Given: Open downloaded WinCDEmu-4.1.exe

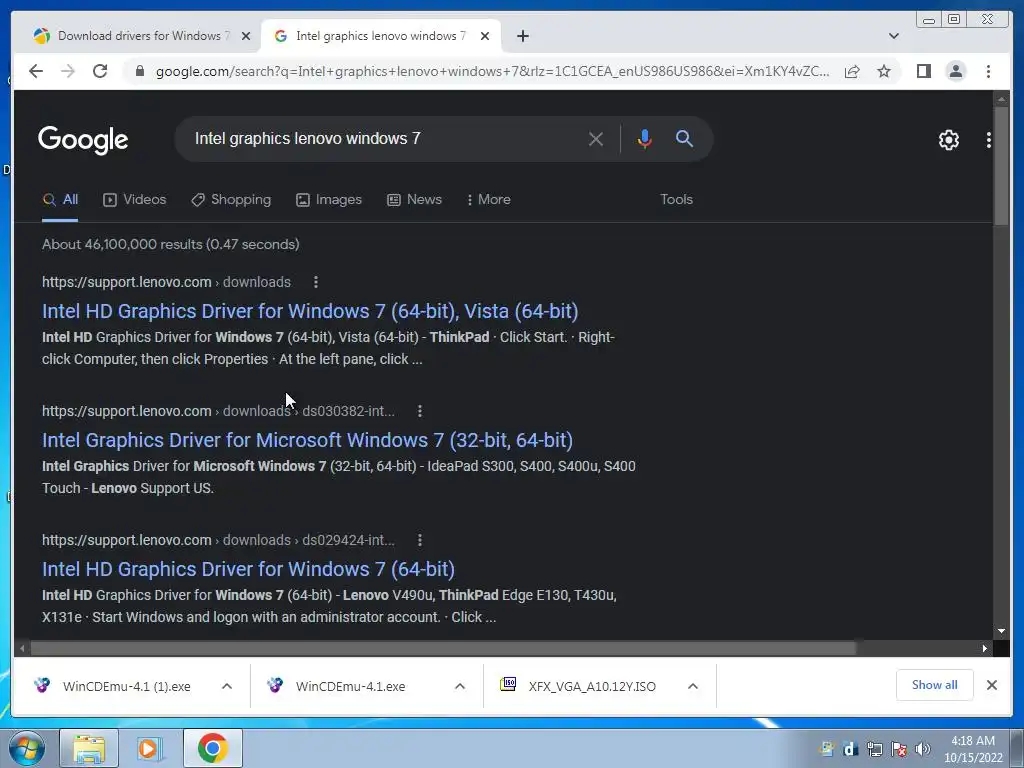Looking at the screenshot, I should coord(350,686).
